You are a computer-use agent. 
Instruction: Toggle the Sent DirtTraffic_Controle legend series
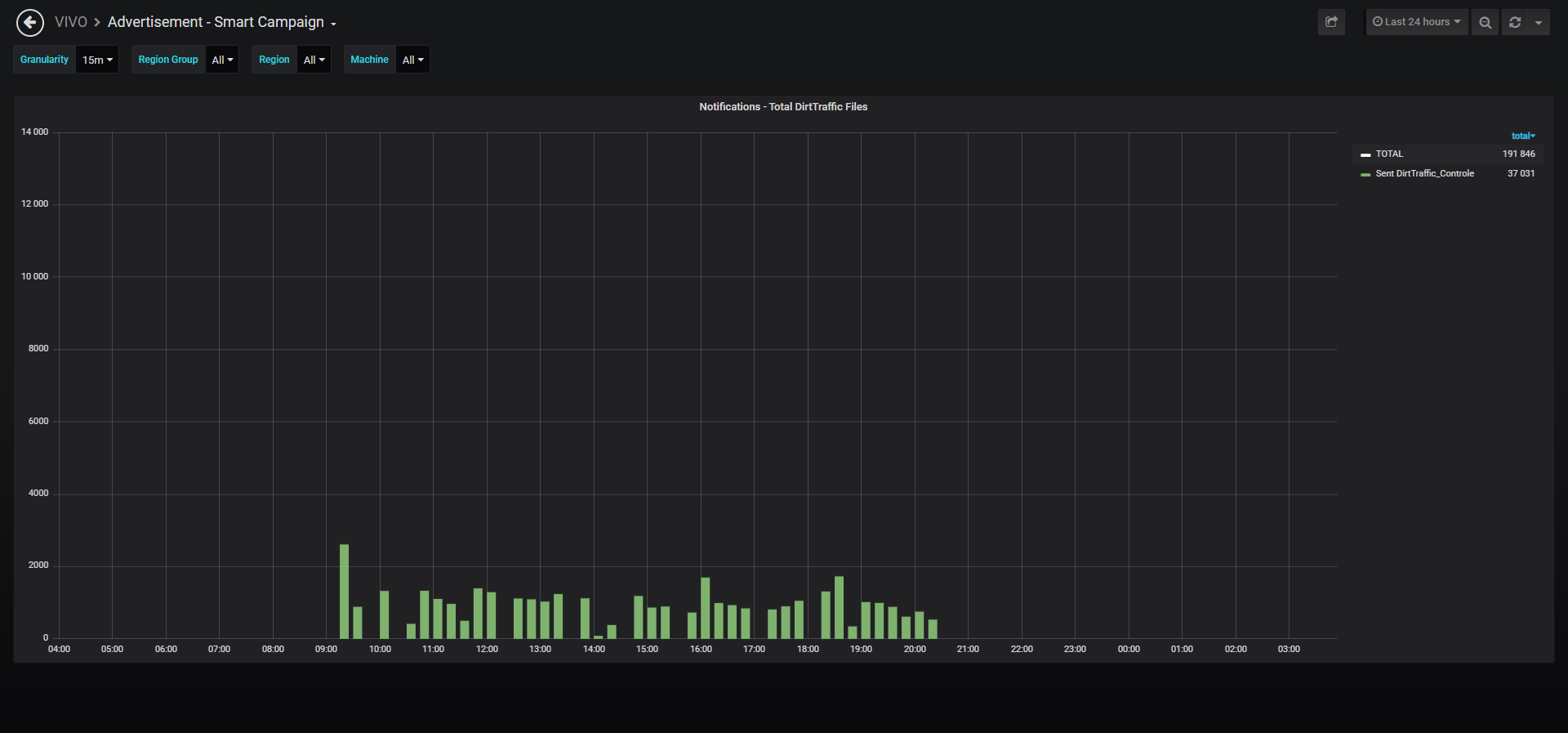1424,173
